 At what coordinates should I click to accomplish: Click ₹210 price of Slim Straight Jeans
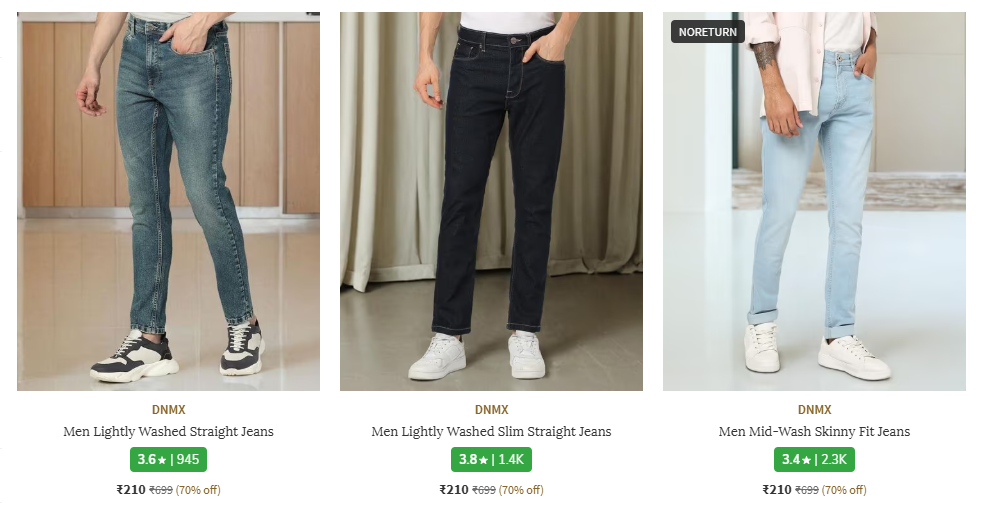(454, 490)
